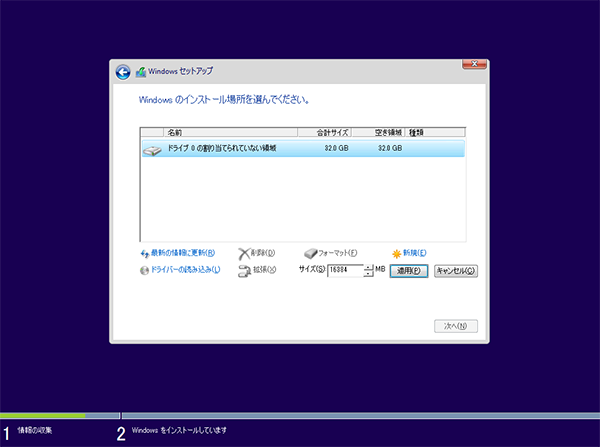Click the 空き領域 column header
The width and height of the screenshot is (600, 447).
point(378,132)
